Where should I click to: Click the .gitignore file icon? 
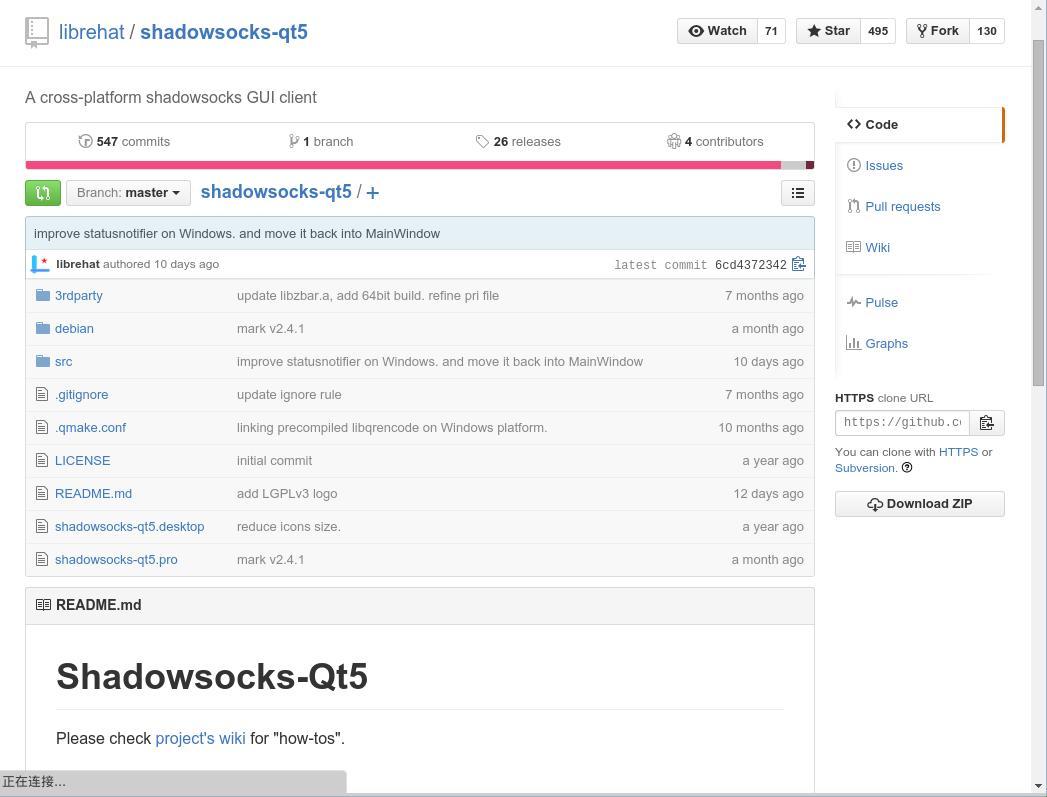click(42, 394)
